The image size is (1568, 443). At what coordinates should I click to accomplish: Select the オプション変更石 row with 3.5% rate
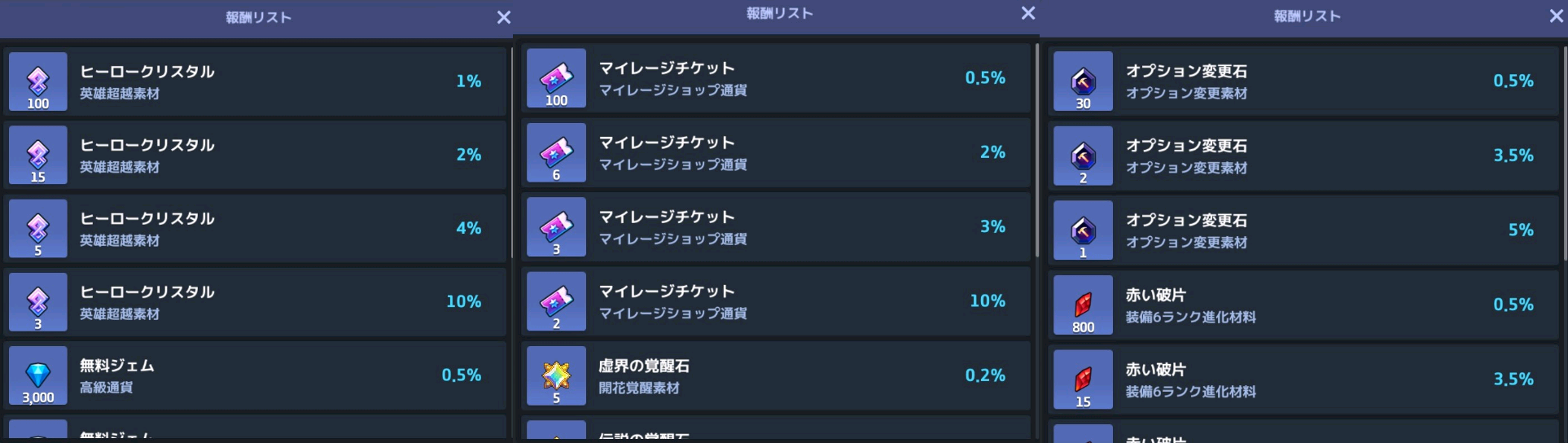[1303, 156]
